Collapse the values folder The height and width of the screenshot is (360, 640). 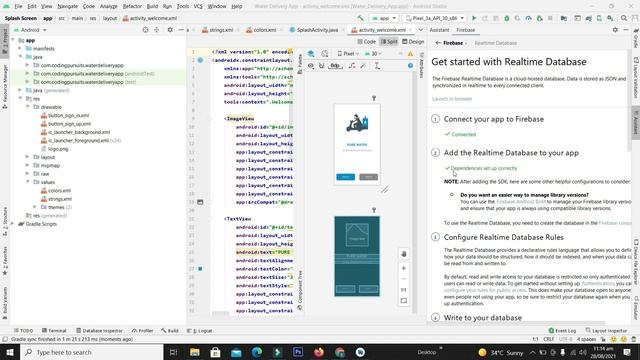tap(28, 182)
